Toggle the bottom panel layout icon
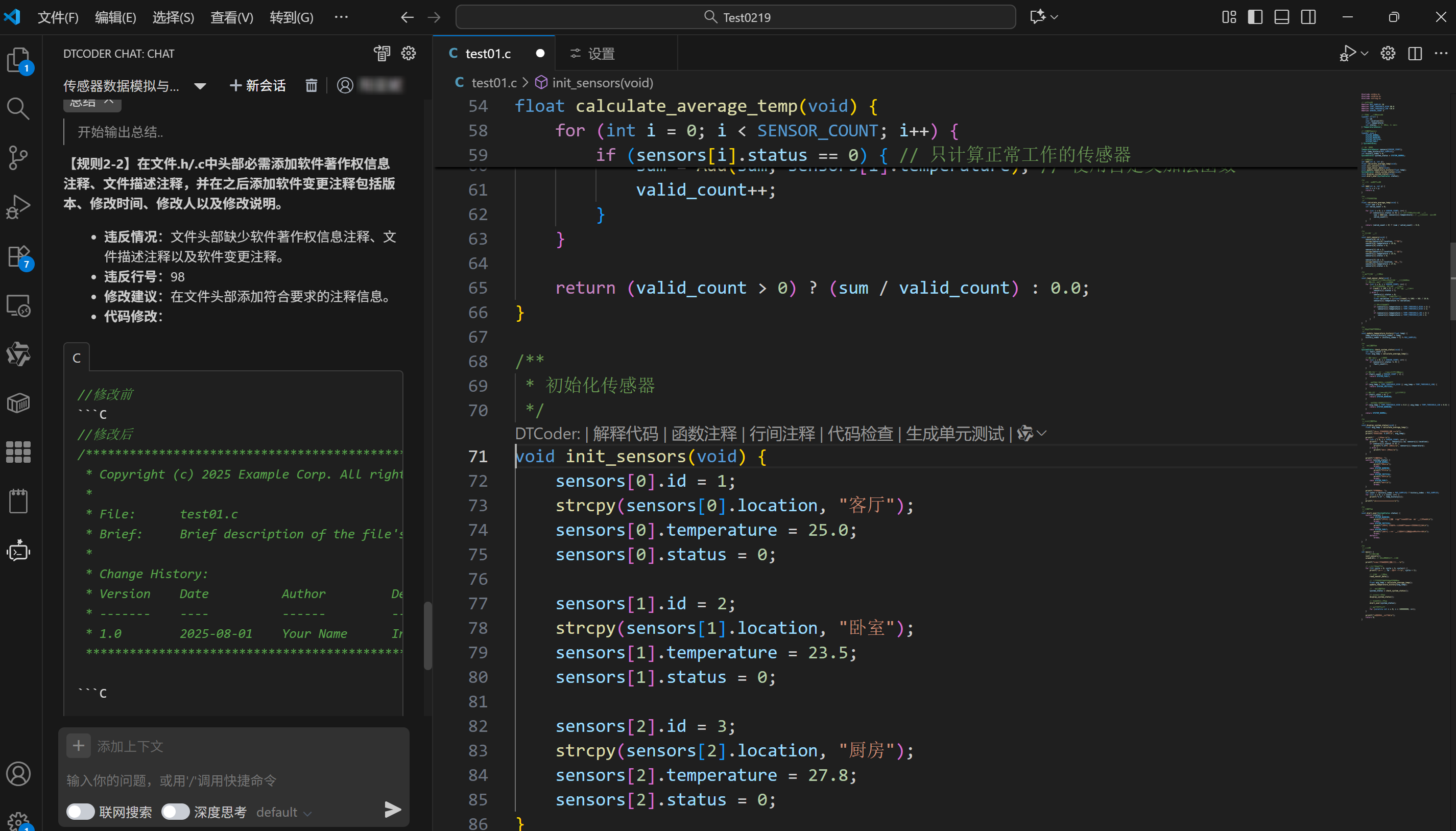Viewport: 1456px width, 831px height. click(x=1282, y=17)
